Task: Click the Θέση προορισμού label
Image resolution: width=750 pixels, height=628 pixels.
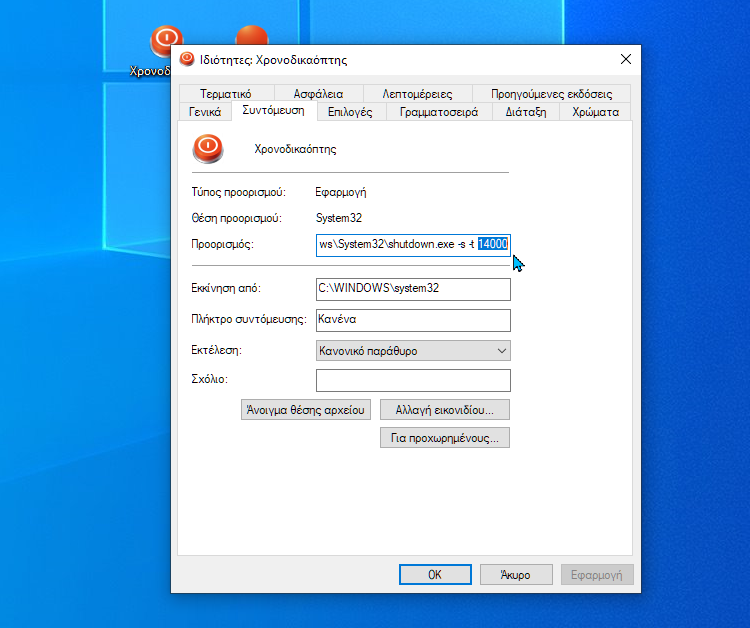Action: 236,218
